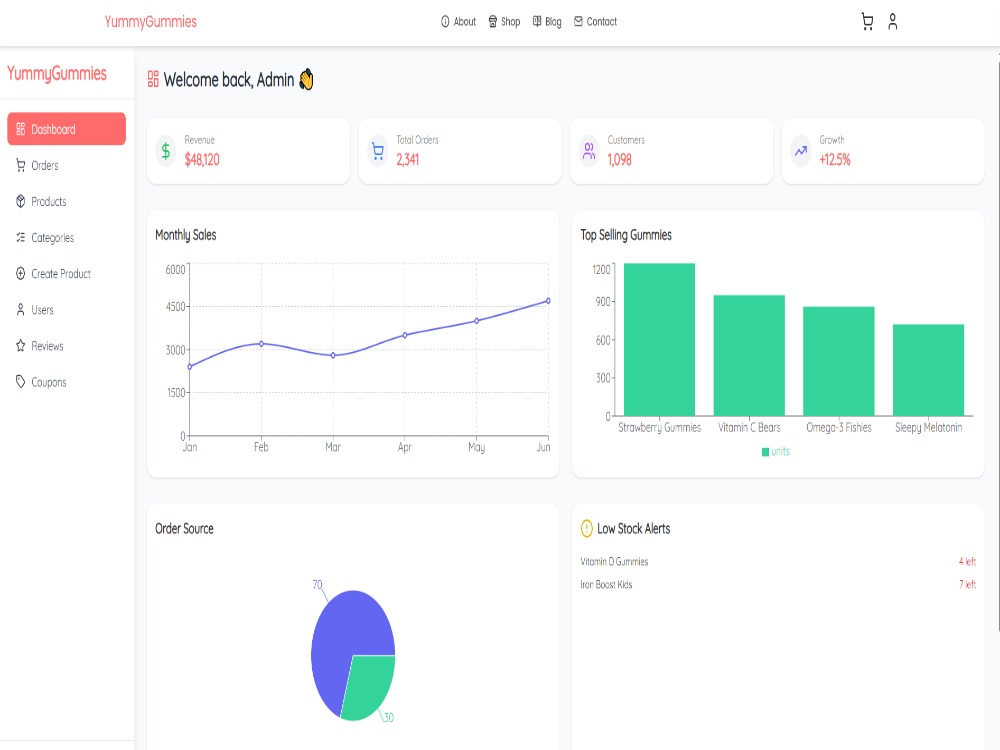This screenshot has height=750, width=1000.
Task: Go to the Shop page
Action: [x=504, y=22]
